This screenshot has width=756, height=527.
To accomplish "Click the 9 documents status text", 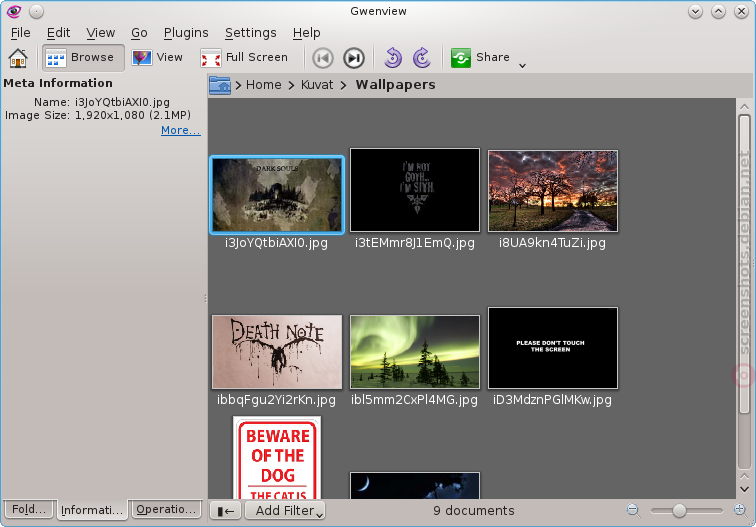I will coord(473,511).
